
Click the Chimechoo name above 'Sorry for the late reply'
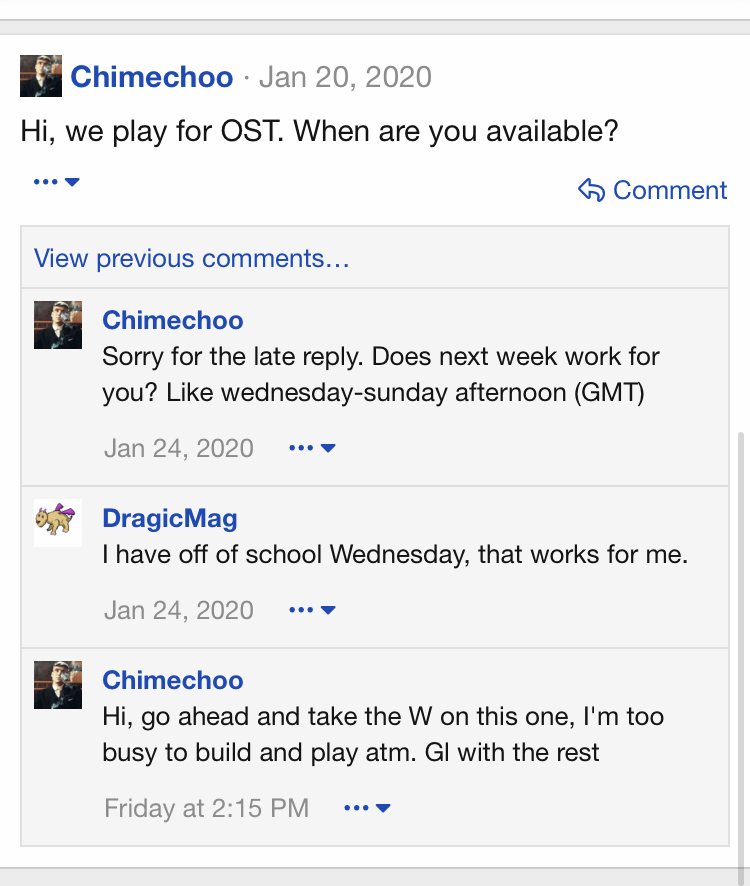173,320
